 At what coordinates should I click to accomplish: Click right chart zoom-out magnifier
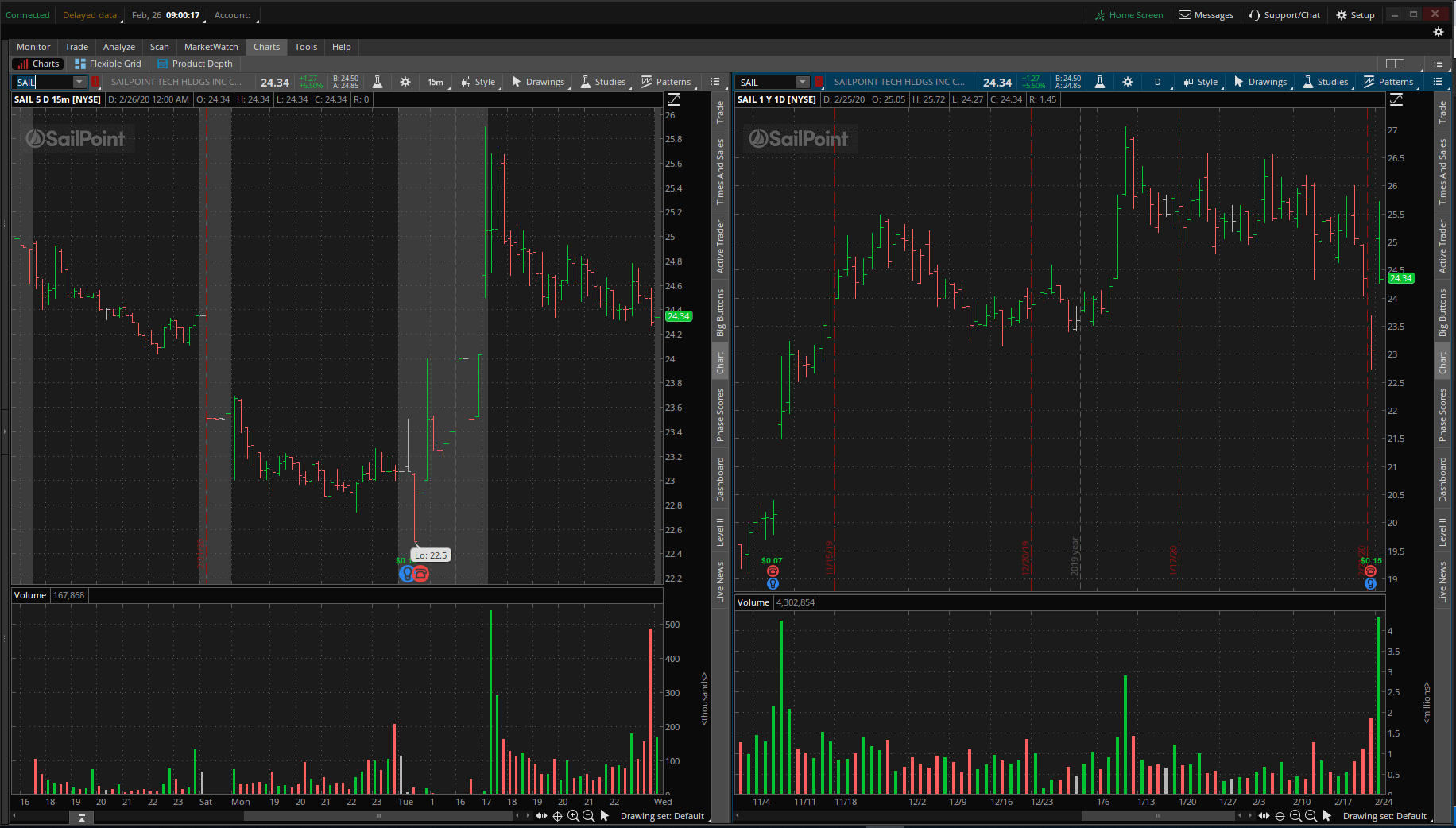coord(1311,816)
